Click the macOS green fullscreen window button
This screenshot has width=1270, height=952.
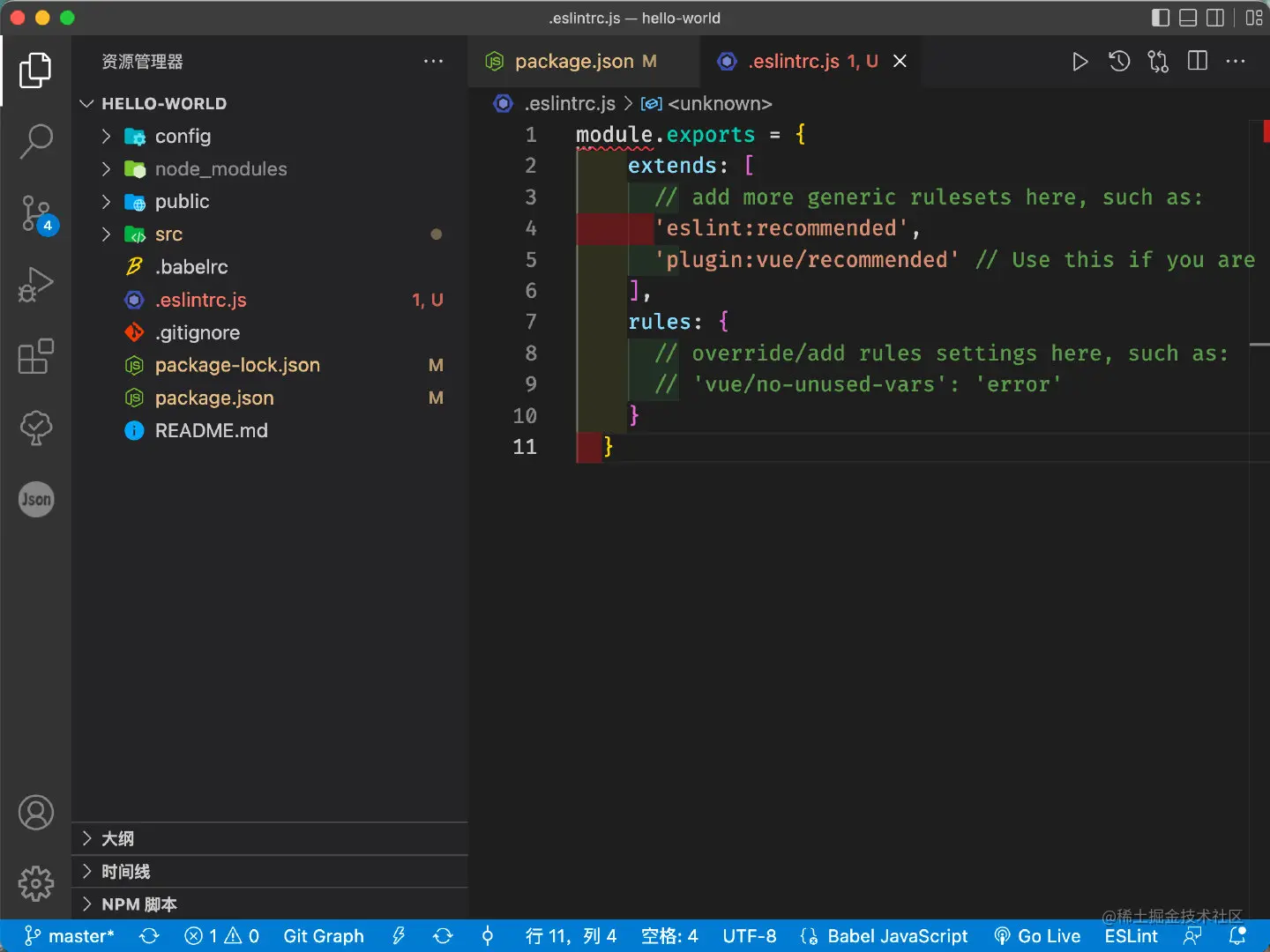click(x=67, y=18)
